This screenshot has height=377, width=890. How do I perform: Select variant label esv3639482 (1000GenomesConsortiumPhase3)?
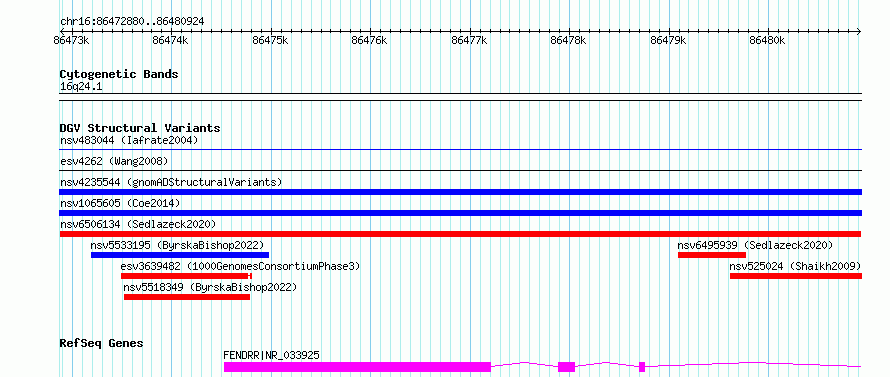point(240,266)
